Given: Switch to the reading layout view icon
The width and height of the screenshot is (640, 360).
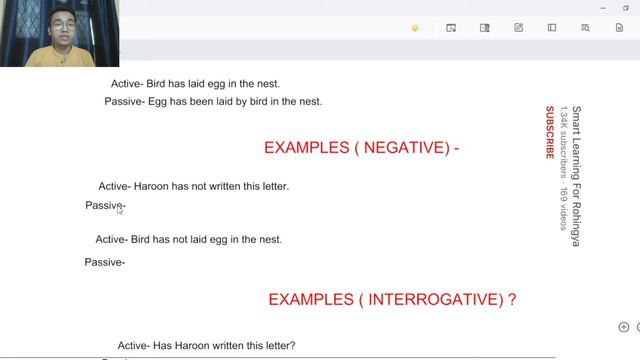Looking at the screenshot, I should (x=484, y=28).
